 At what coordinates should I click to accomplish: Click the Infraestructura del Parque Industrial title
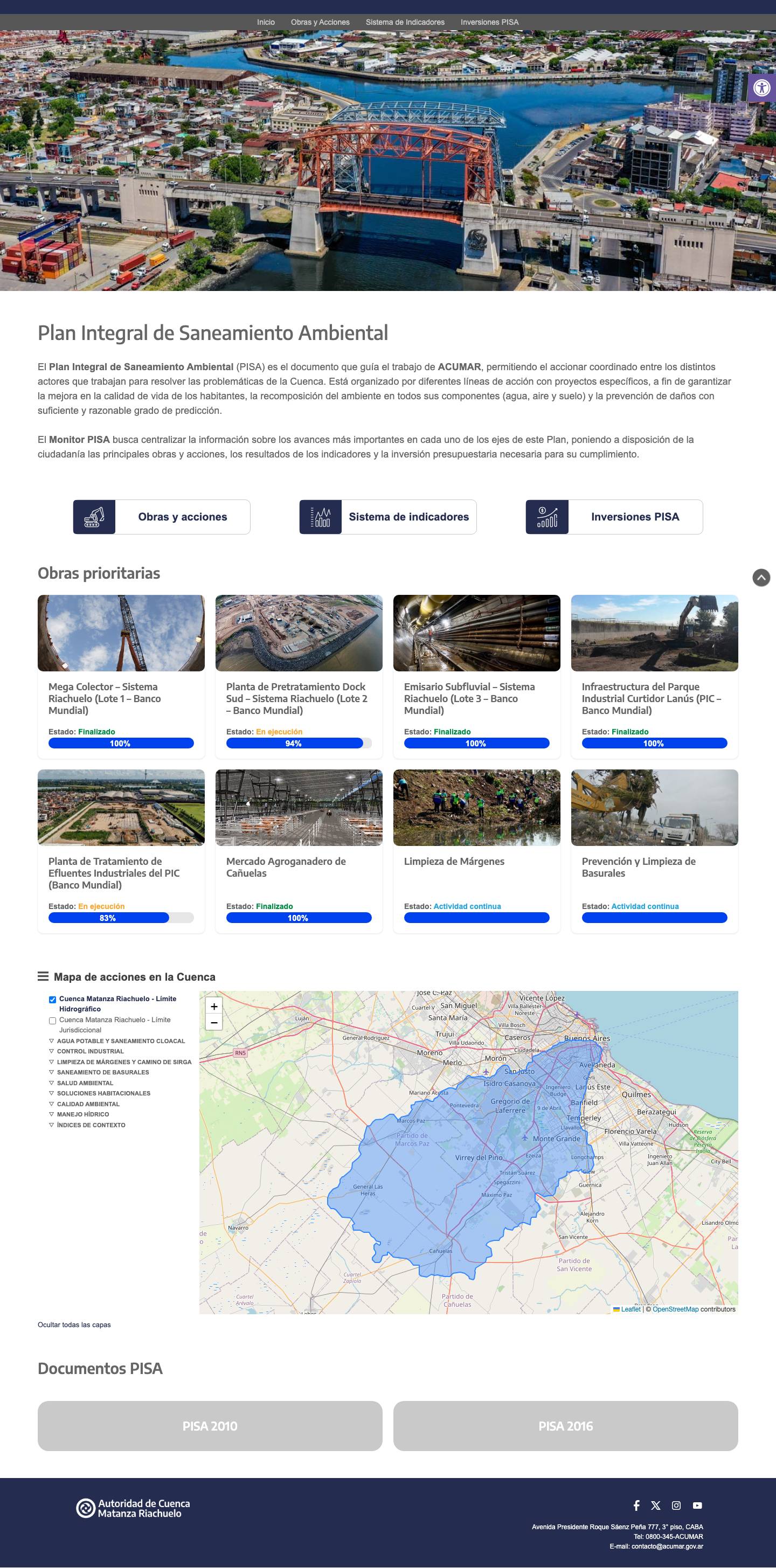pos(651,698)
